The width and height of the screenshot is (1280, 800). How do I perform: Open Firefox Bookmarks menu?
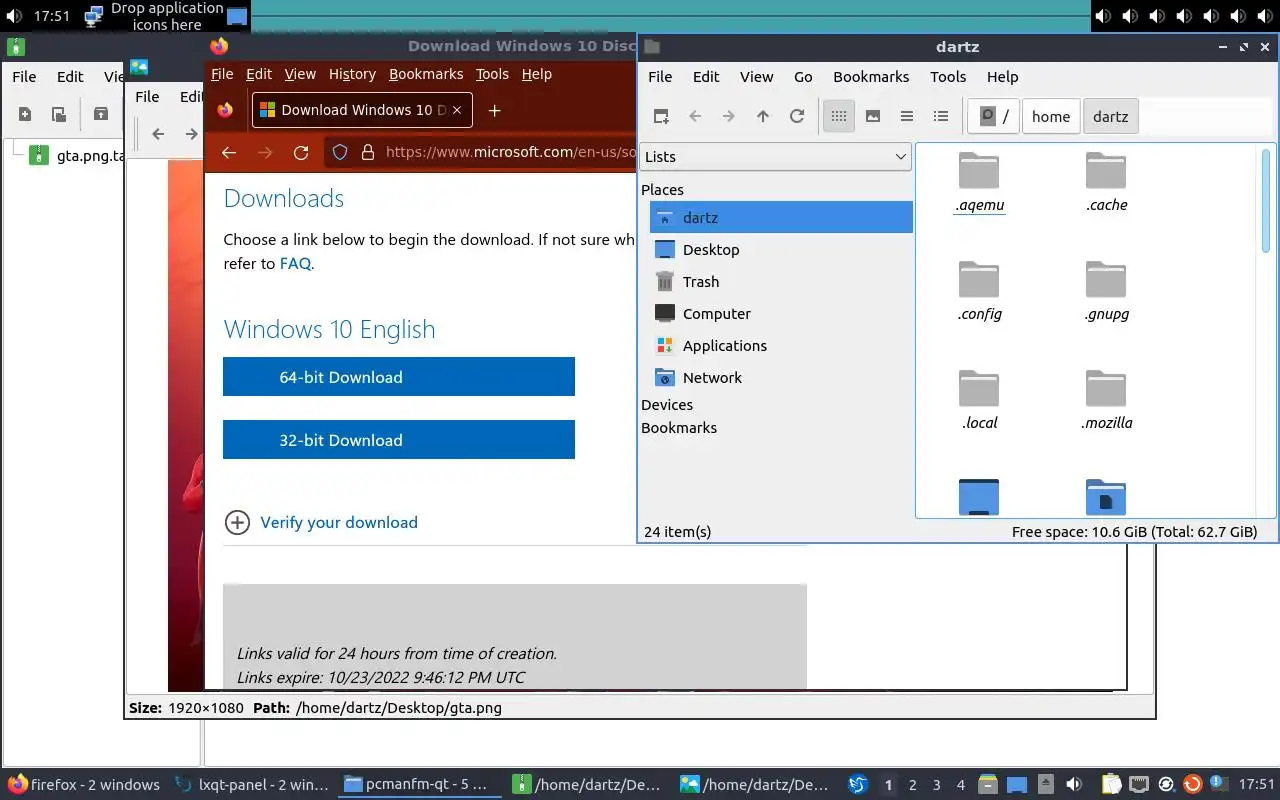click(x=426, y=74)
